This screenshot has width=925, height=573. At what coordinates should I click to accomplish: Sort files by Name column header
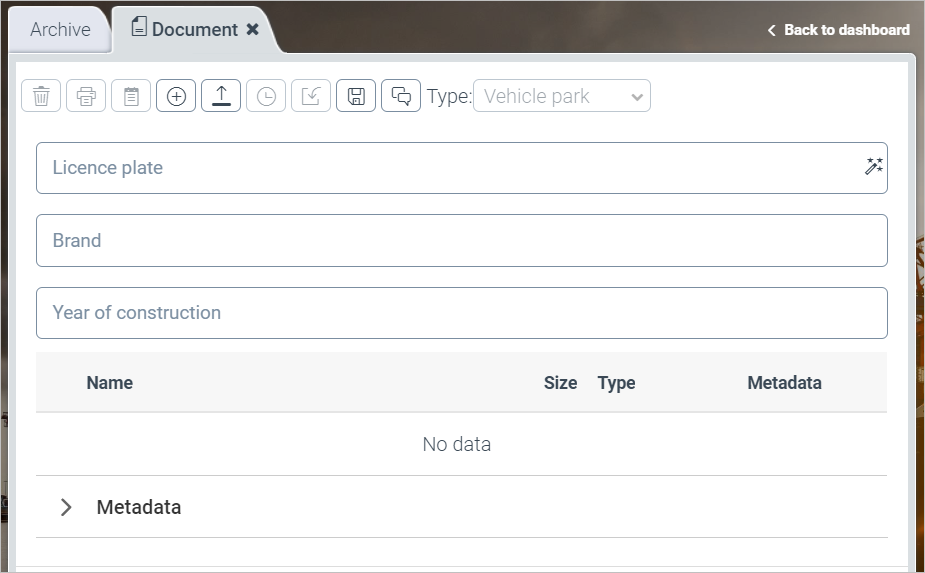coord(109,382)
